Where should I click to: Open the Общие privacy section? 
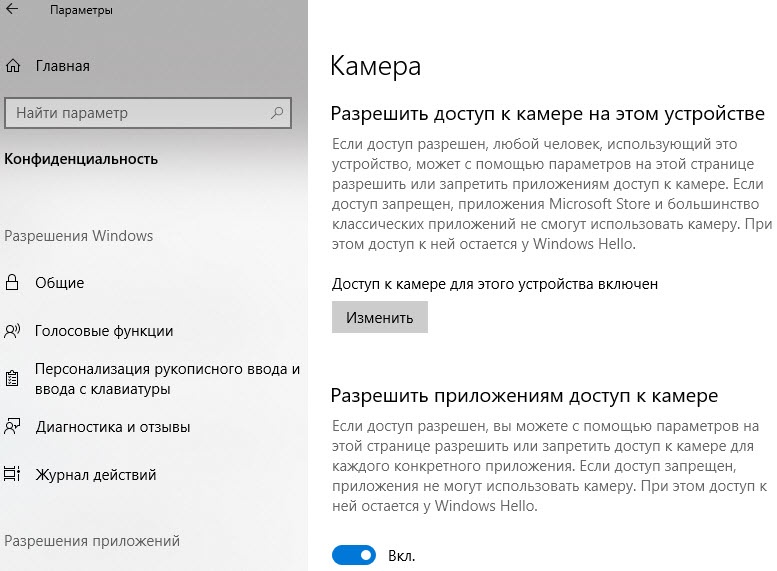coord(59,282)
